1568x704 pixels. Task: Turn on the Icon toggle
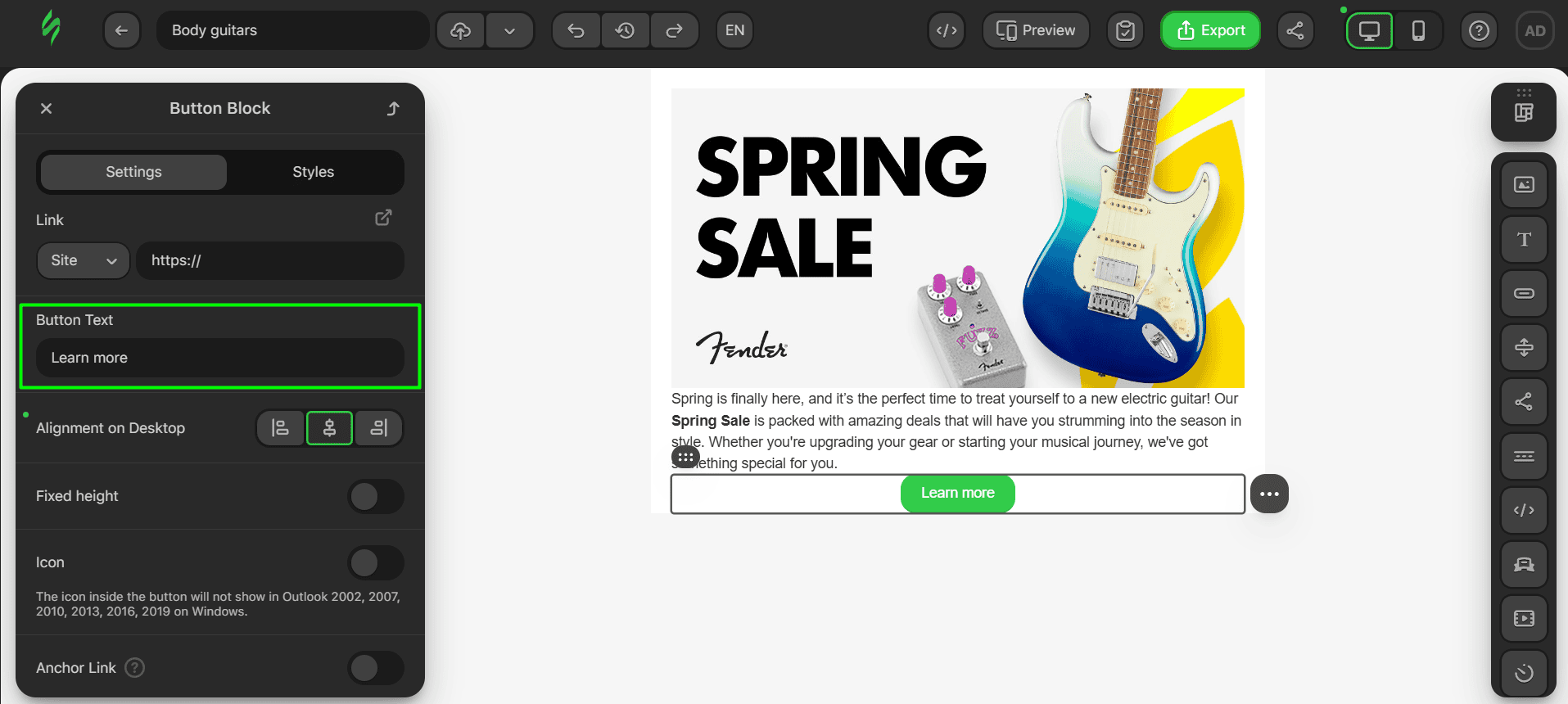point(376,562)
